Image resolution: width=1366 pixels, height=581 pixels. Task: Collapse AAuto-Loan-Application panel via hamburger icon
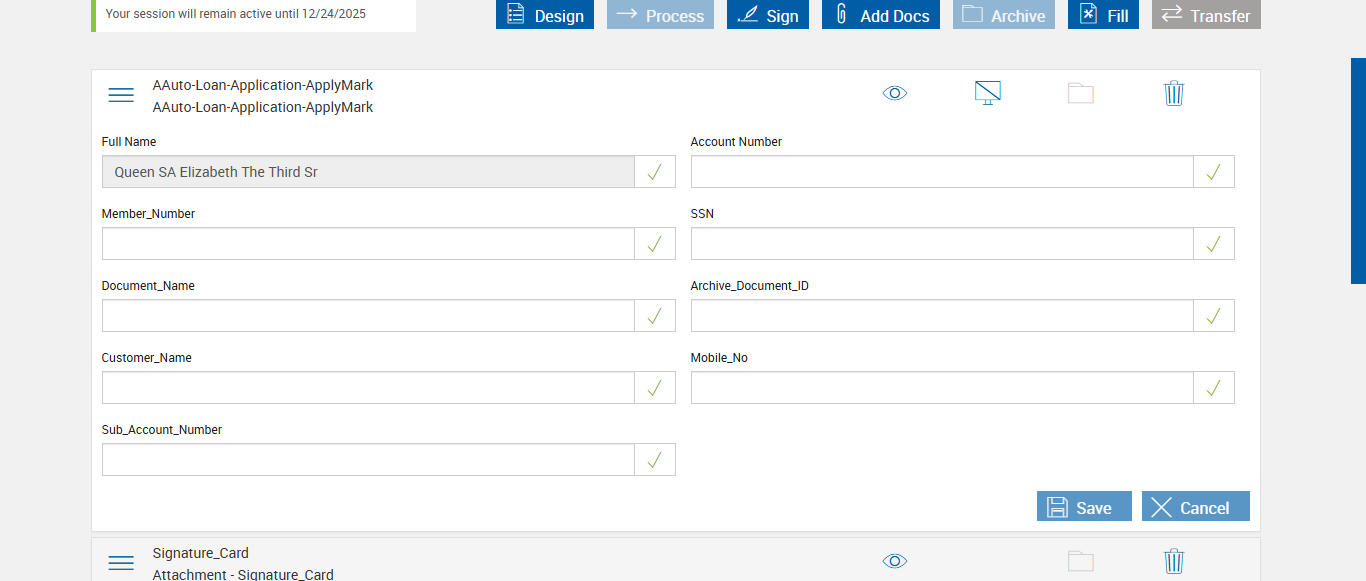[x=121, y=95]
